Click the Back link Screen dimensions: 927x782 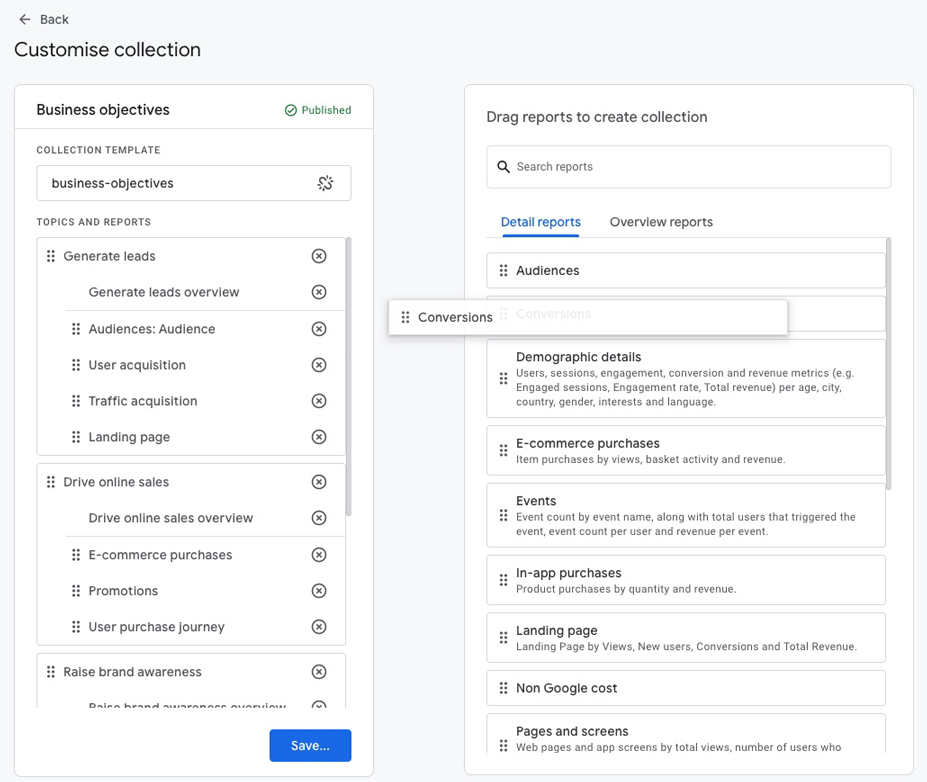coord(54,20)
